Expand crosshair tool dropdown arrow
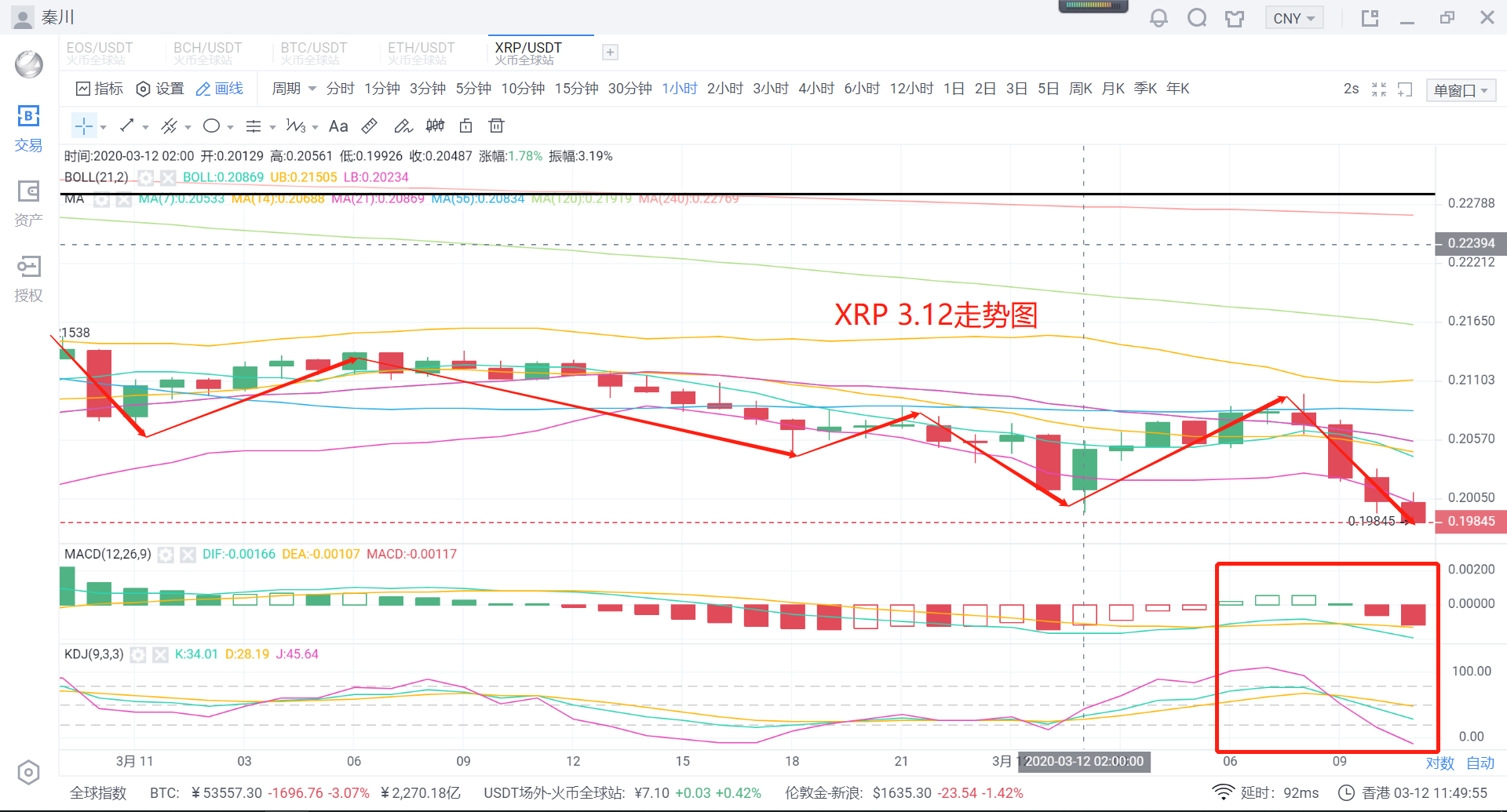 point(103,127)
